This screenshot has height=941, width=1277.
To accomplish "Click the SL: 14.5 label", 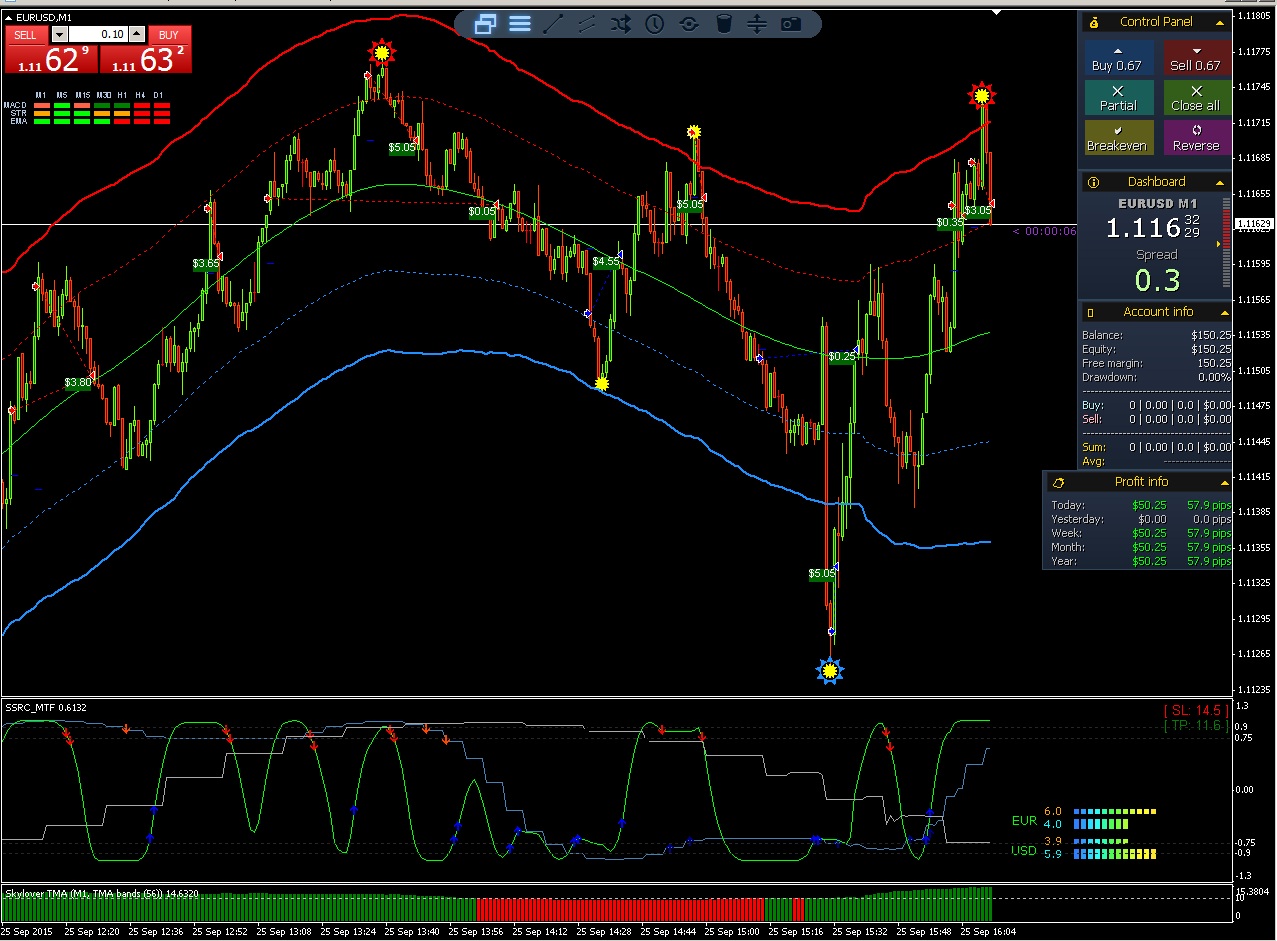I will tap(1195, 710).
